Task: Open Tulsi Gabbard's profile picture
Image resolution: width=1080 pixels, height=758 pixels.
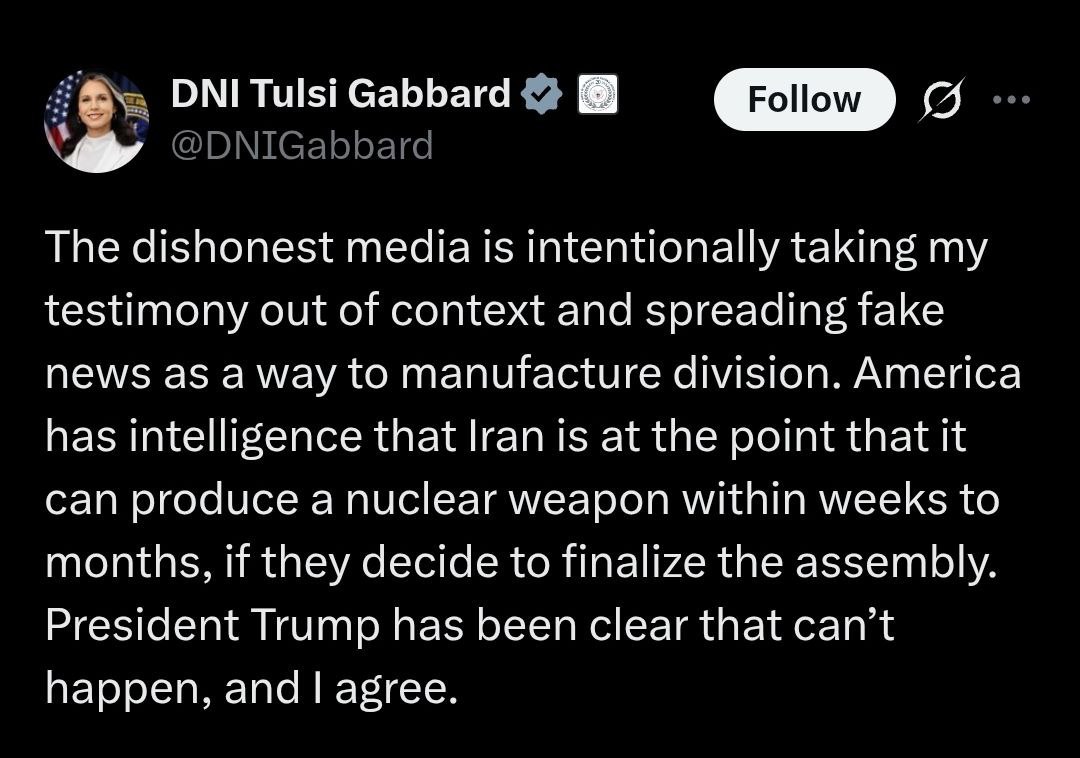Action: pos(96,122)
